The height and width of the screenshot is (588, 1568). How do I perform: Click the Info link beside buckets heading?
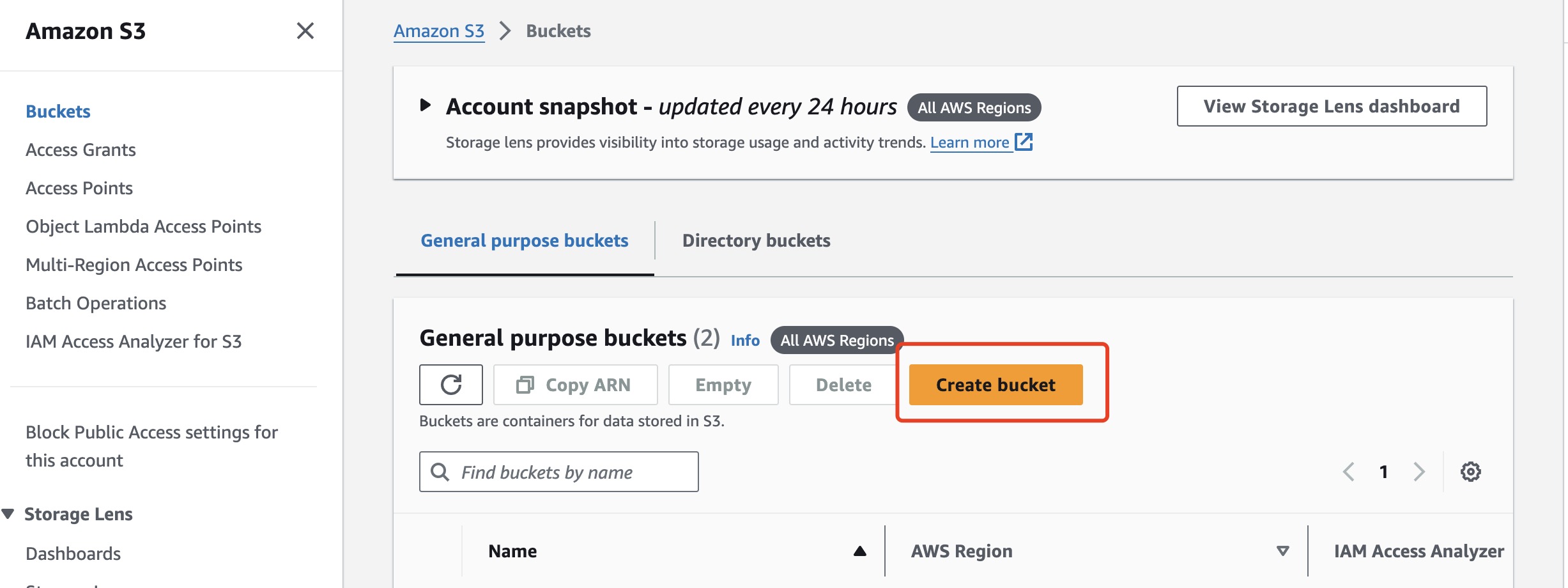[745, 340]
